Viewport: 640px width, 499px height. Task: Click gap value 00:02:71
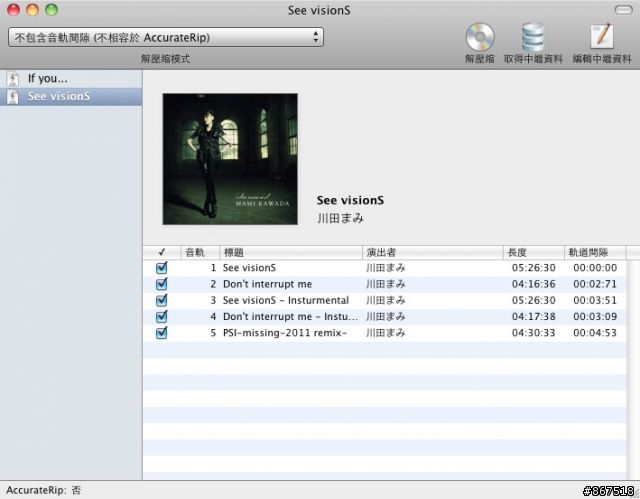click(595, 284)
